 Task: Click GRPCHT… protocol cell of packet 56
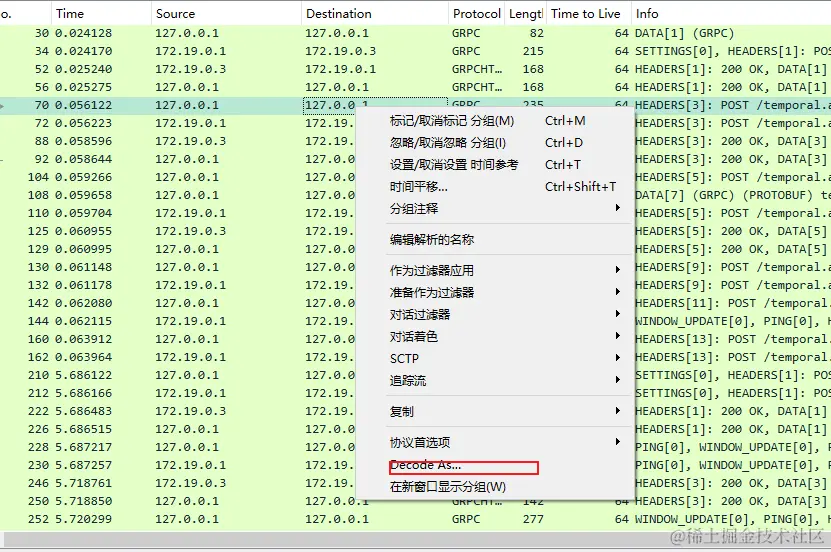[x=476, y=87]
